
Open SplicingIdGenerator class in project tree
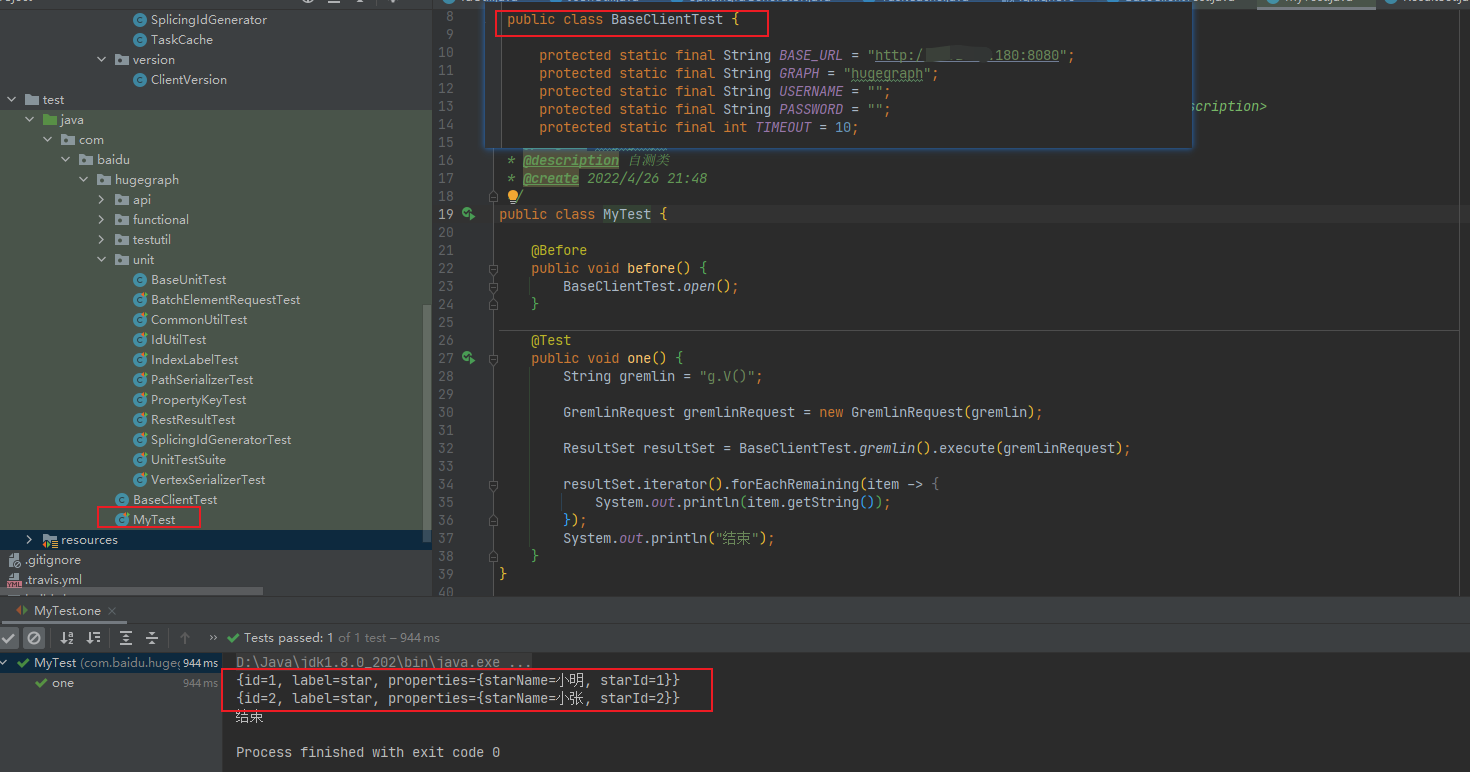coord(209,19)
